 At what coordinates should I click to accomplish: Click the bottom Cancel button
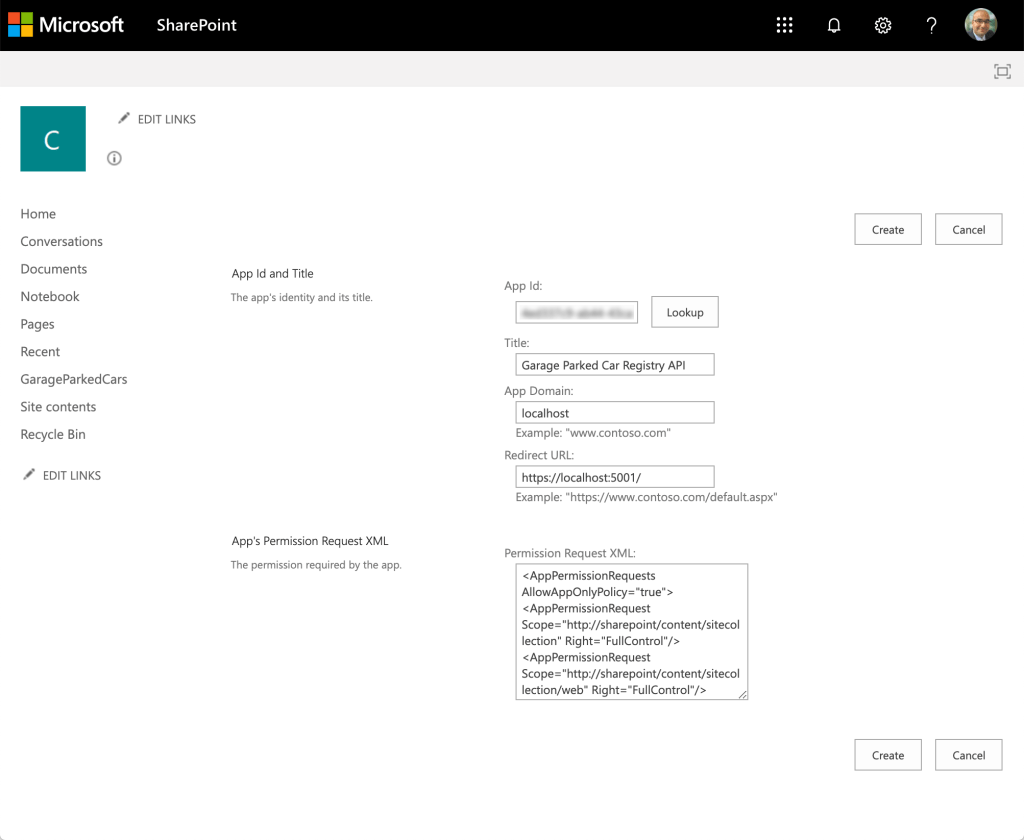[x=968, y=755]
